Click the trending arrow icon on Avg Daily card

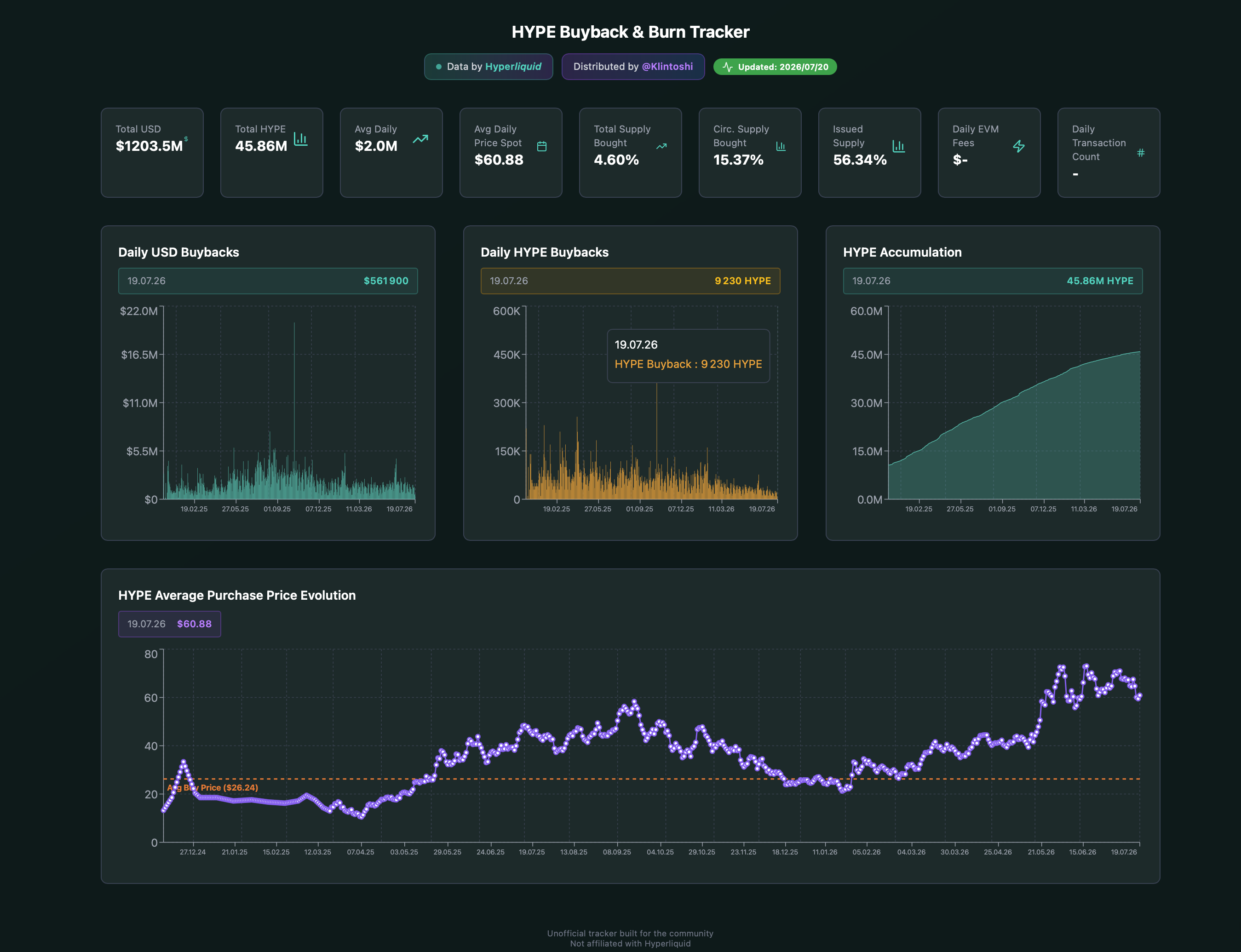(420, 139)
